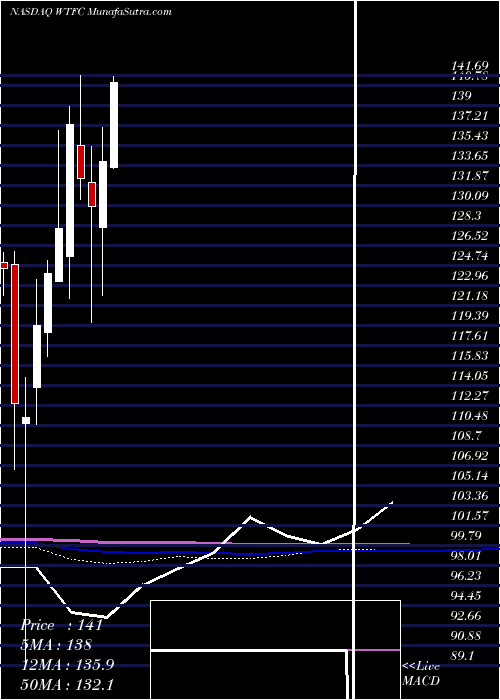The width and height of the screenshot is (500, 700).
Task: Click the 105.14 price axis label
Action: (x=470, y=475)
